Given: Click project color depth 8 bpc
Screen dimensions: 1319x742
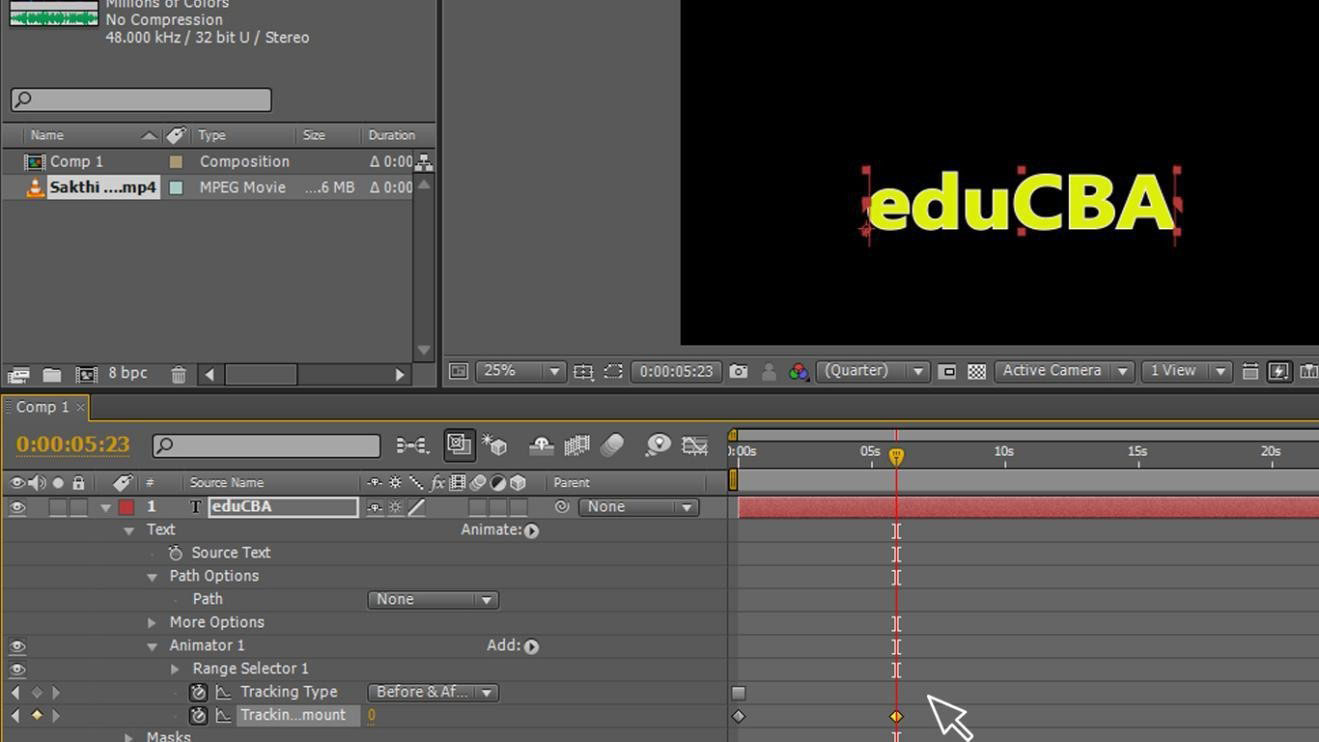Looking at the screenshot, I should [127, 373].
